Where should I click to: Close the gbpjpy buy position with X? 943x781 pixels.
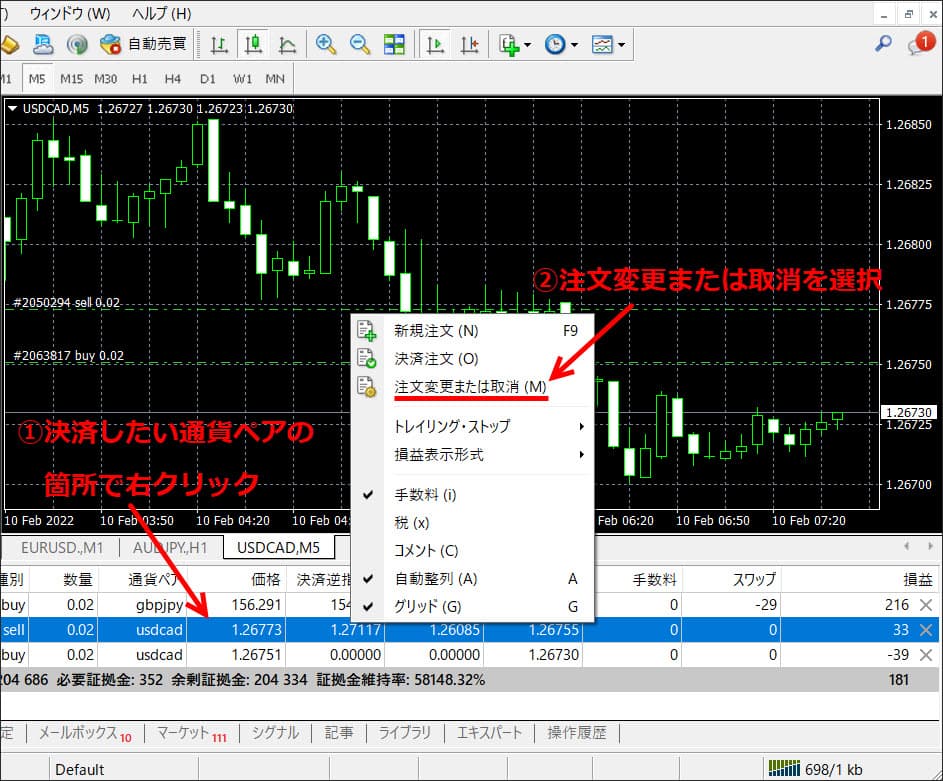point(926,605)
